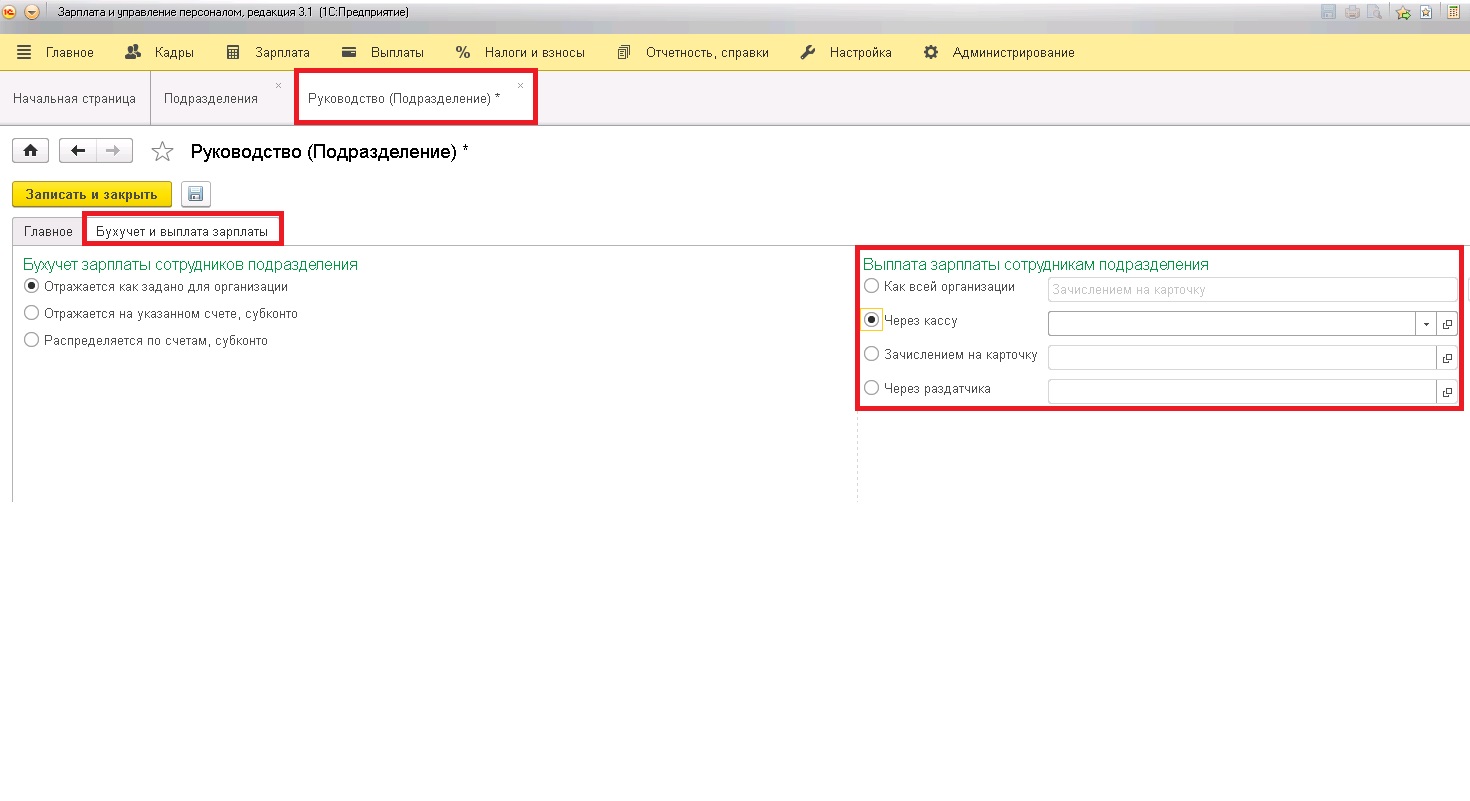Click the Через кассу input field

click(x=1232, y=323)
